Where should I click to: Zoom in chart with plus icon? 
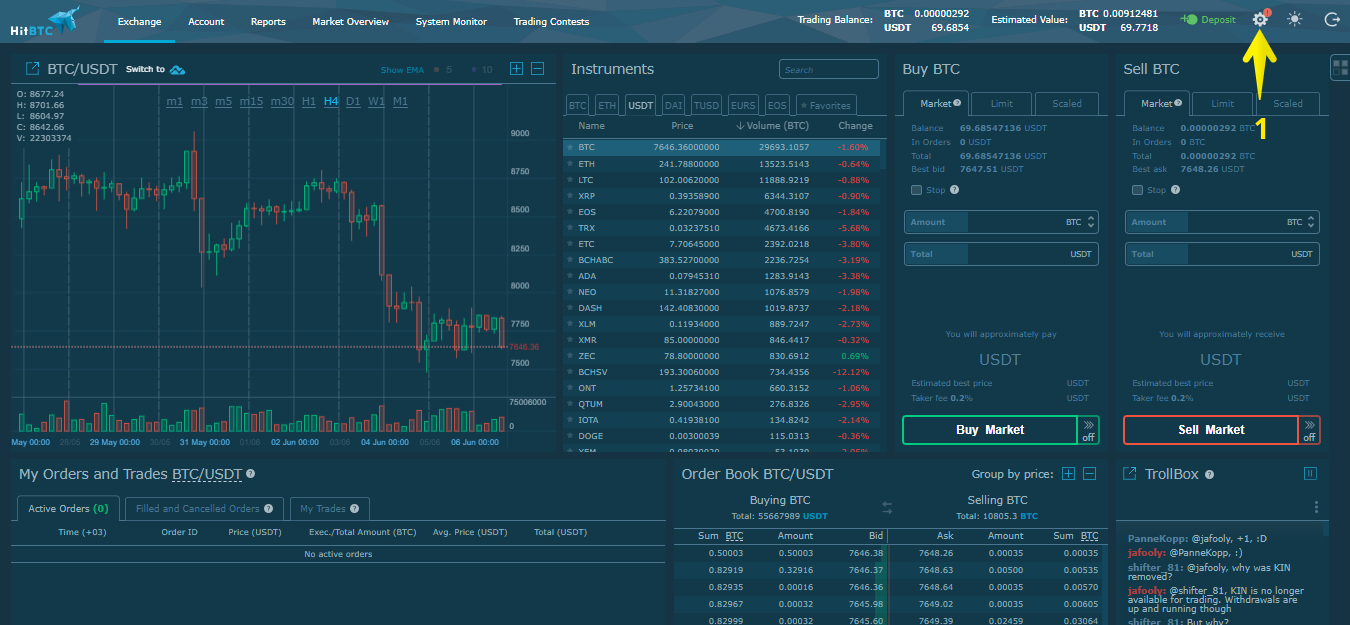[517, 69]
